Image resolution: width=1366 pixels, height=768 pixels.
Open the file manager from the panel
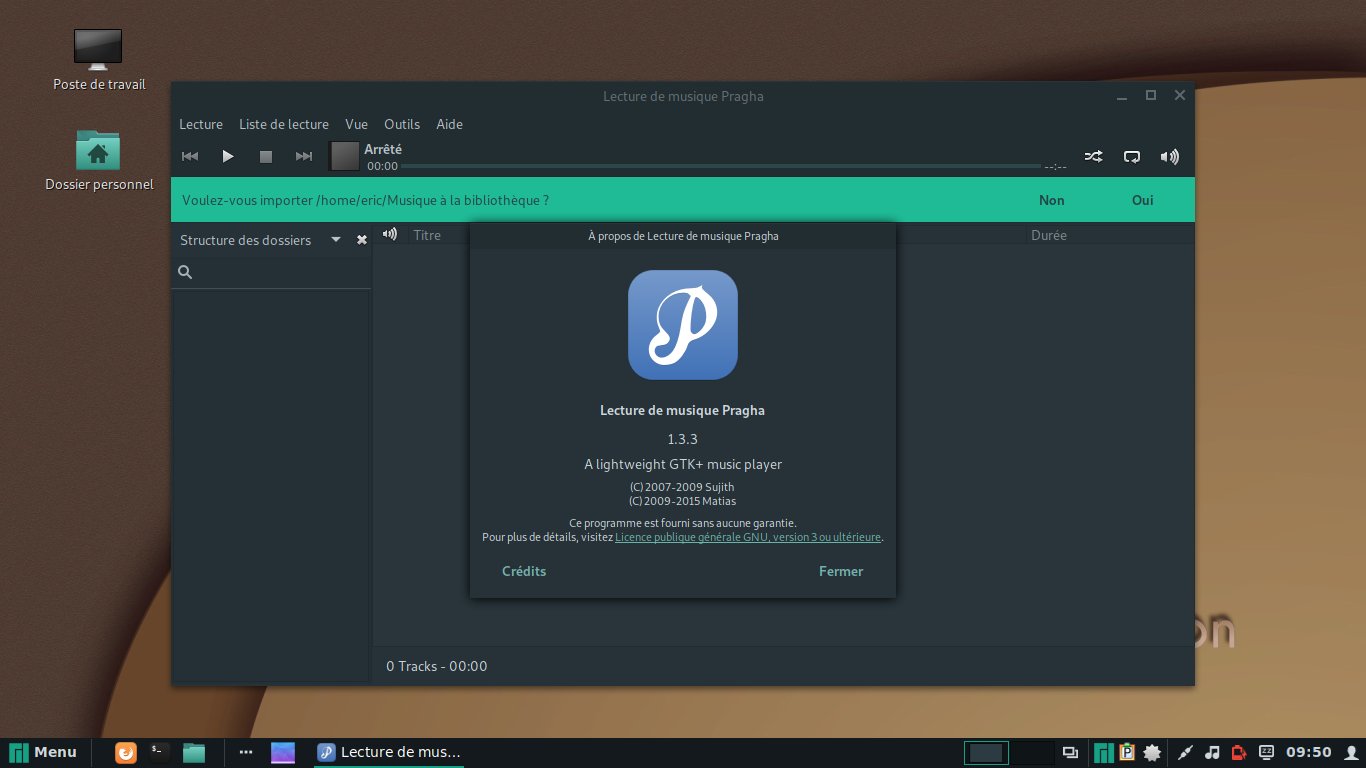click(193, 752)
